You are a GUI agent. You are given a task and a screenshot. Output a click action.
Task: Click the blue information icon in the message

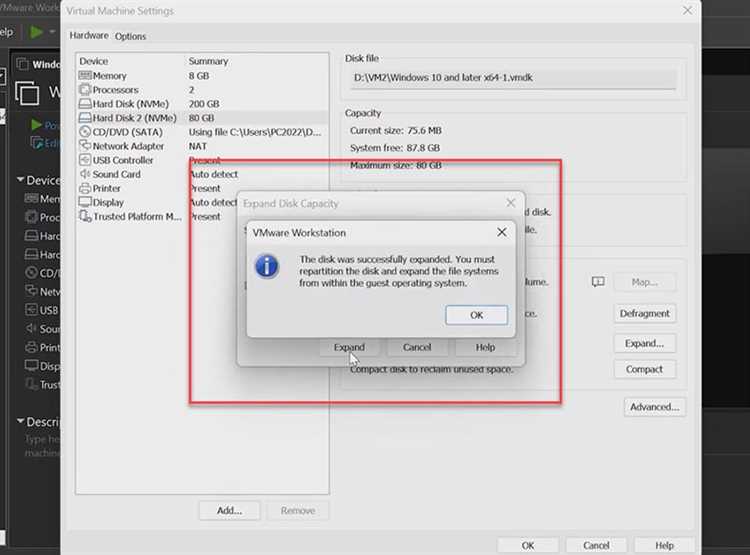point(267,266)
